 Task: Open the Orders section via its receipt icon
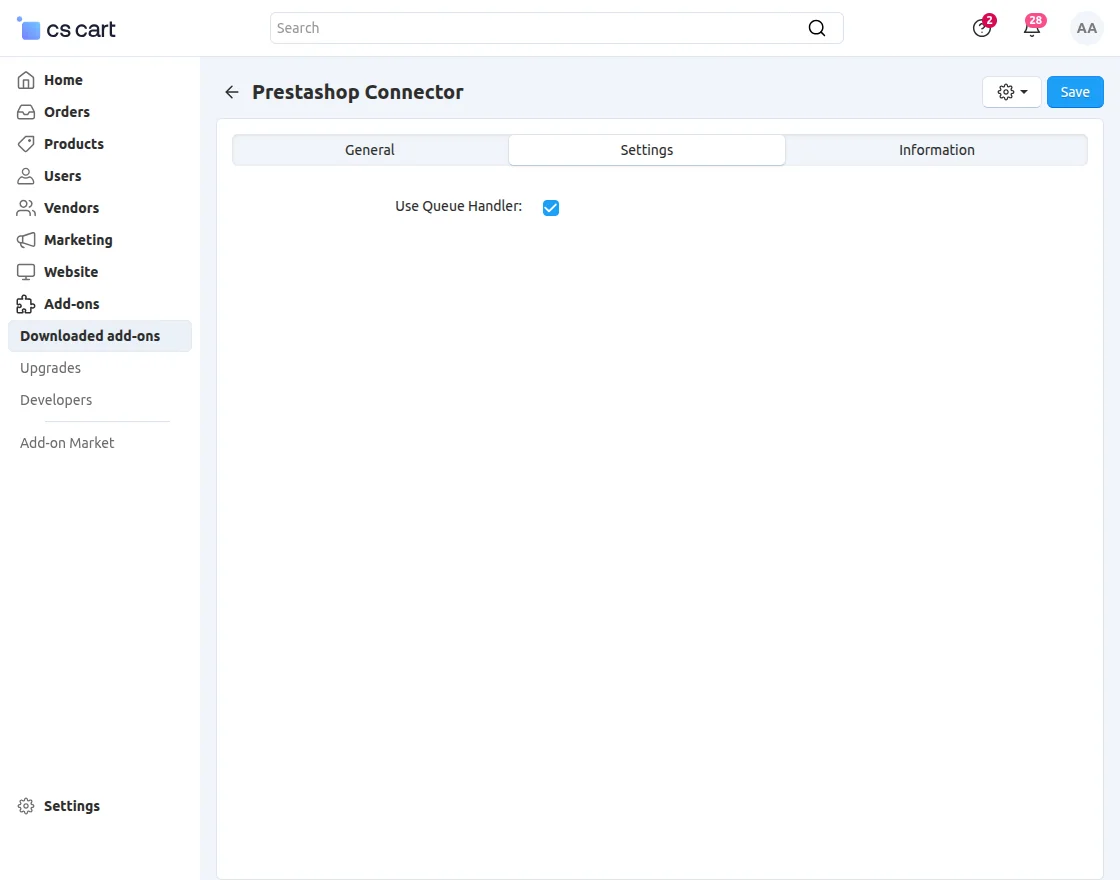[x=24, y=111]
